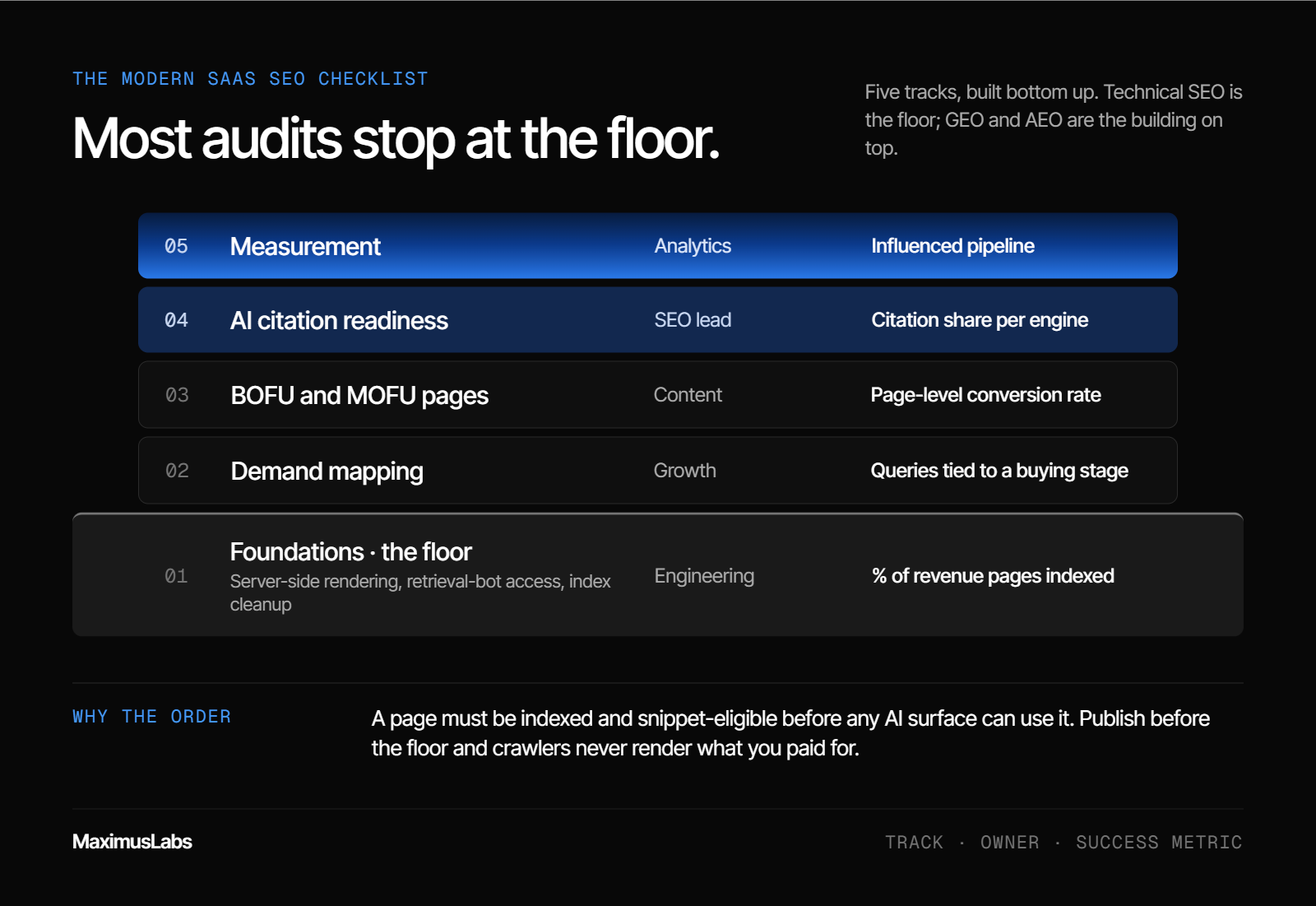Click the 'Page-level conversion rate' metric
Image resolution: width=1316 pixels, height=906 pixels.
[985, 395]
